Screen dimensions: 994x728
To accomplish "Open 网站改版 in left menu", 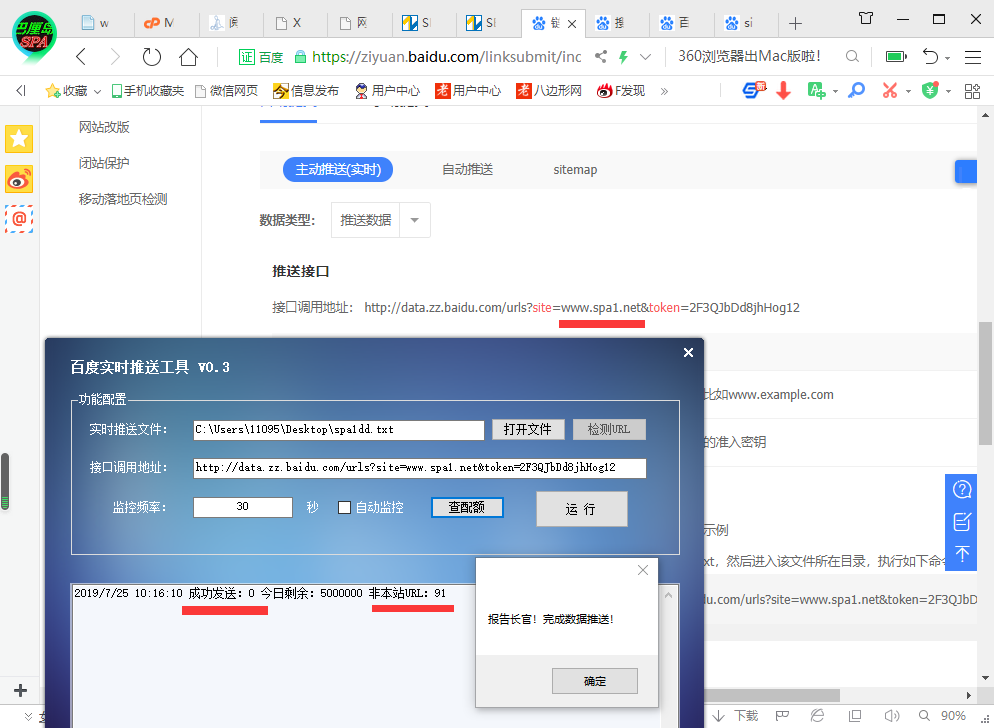I will 104,127.
